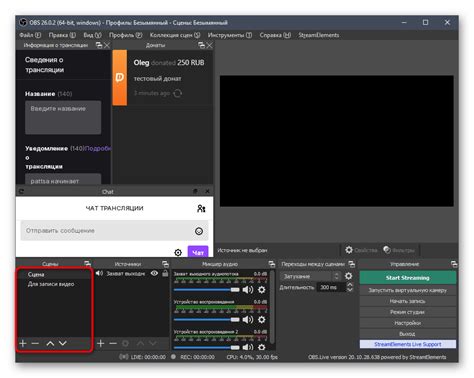Open the Свойства gear of the selected source
Image resolution: width=474 pixels, height=378 pixels.
click(x=349, y=250)
